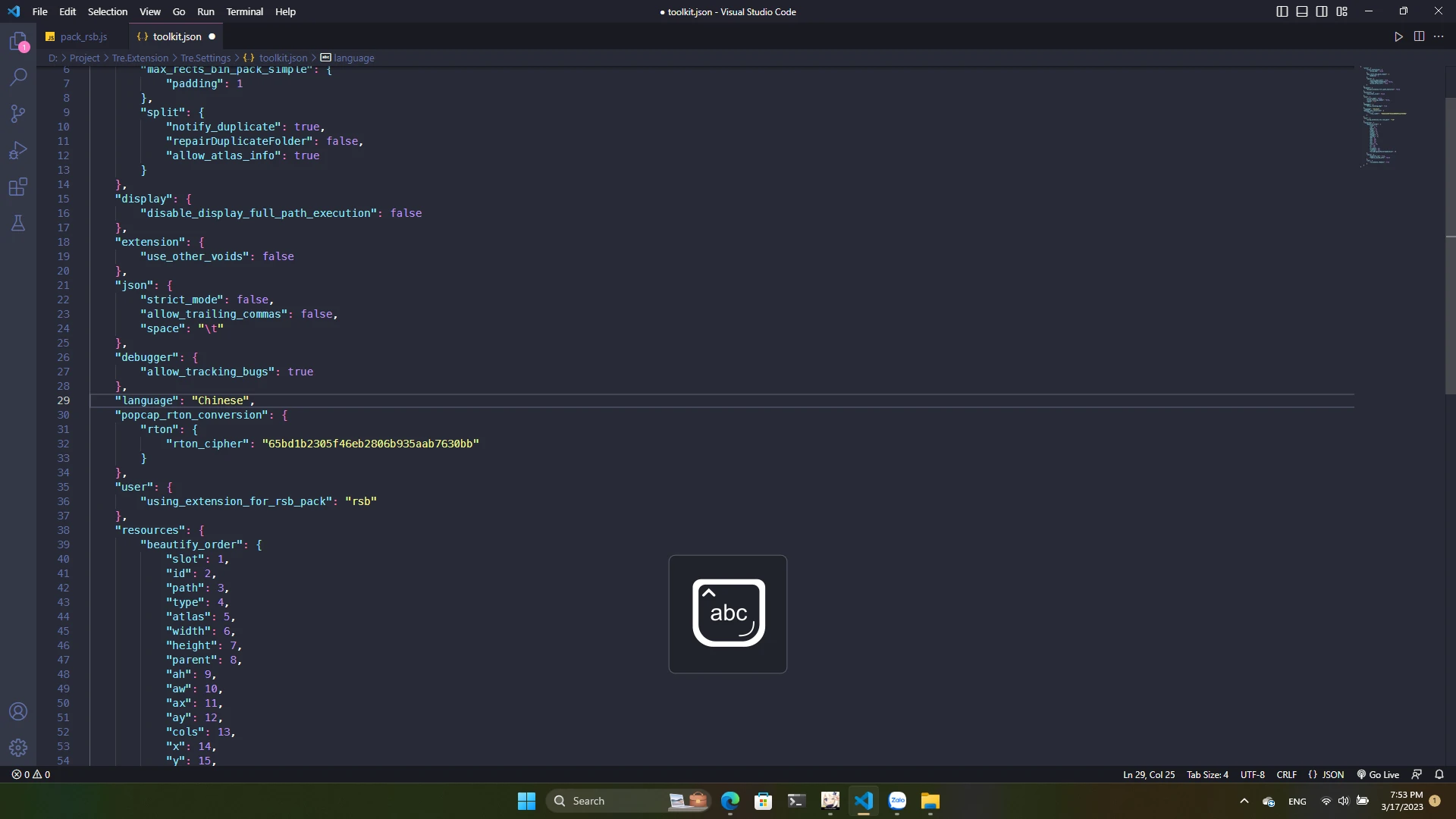Show hidden tray icons chevron

[1244, 801]
